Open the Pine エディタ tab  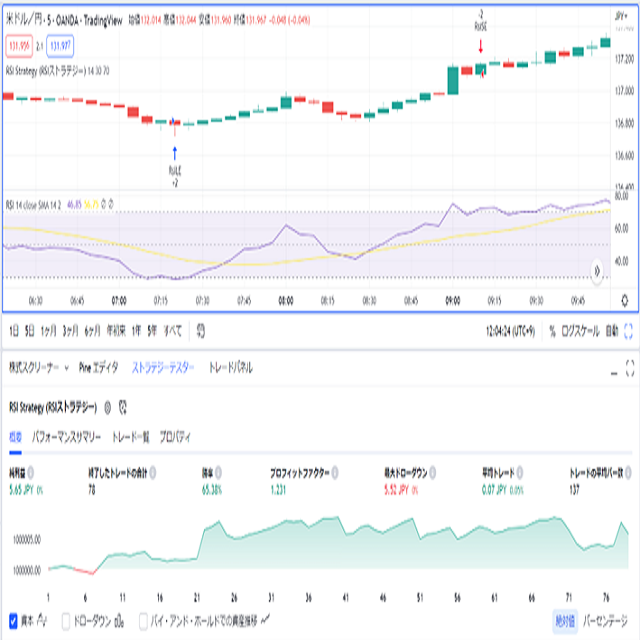[x=98, y=368]
